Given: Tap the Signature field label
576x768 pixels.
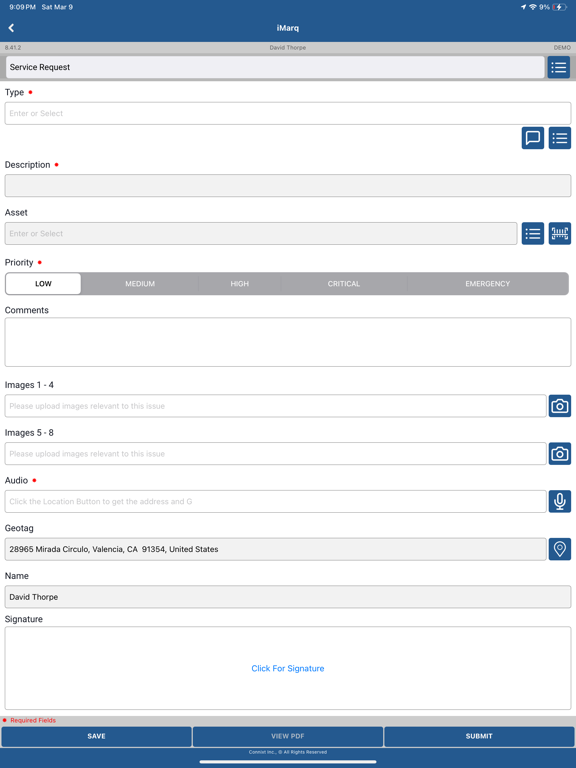Looking at the screenshot, I should point(24,619).
